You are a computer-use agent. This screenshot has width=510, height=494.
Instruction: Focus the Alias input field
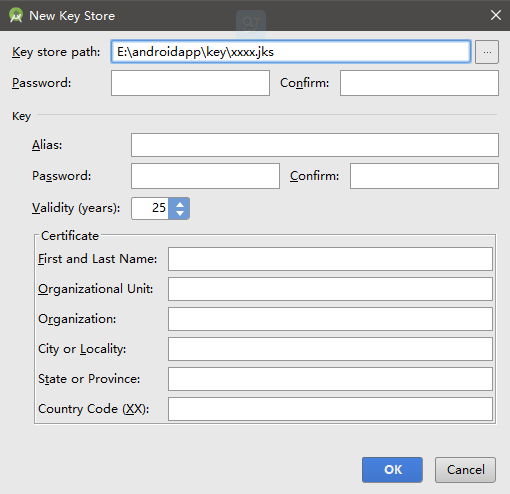(x=315, y=145)
